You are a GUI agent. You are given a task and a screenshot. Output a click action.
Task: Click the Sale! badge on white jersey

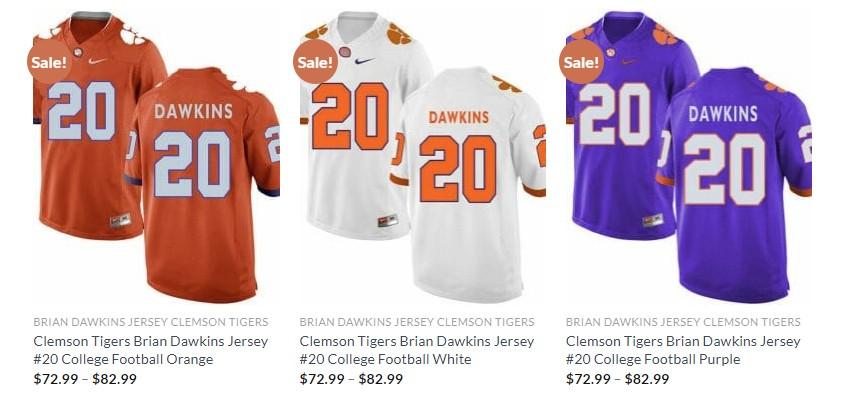coord(315,62)
